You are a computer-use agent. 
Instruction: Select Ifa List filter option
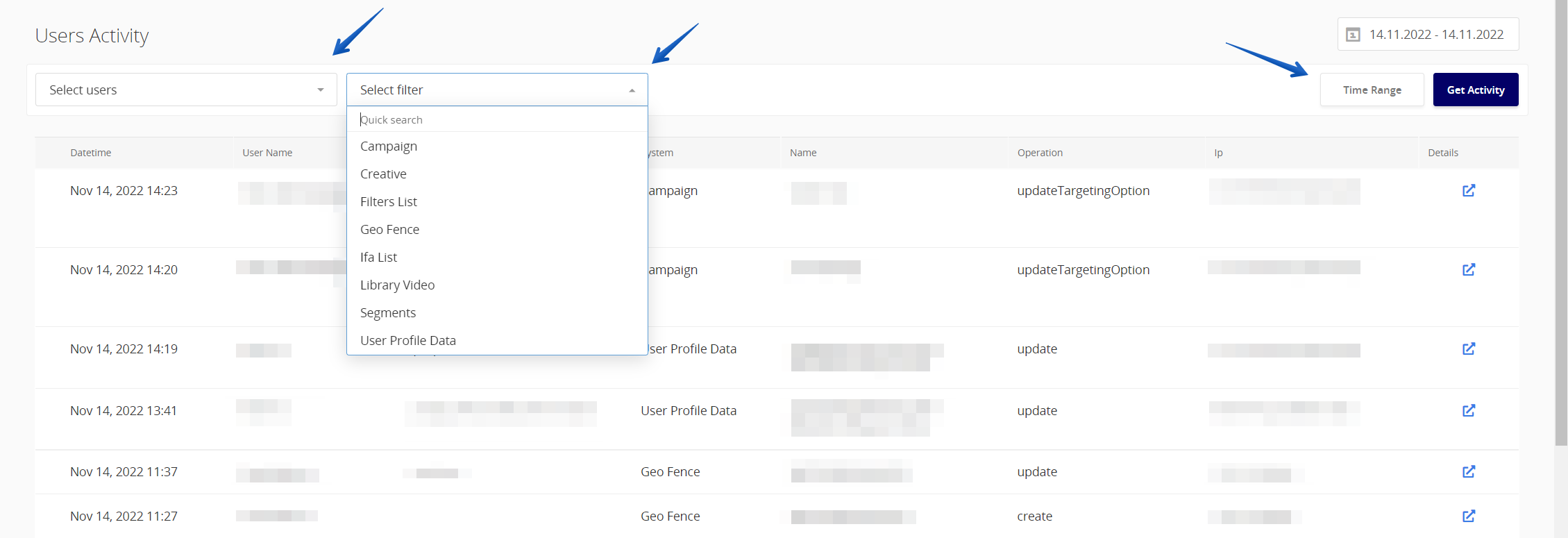click(497, 257)
